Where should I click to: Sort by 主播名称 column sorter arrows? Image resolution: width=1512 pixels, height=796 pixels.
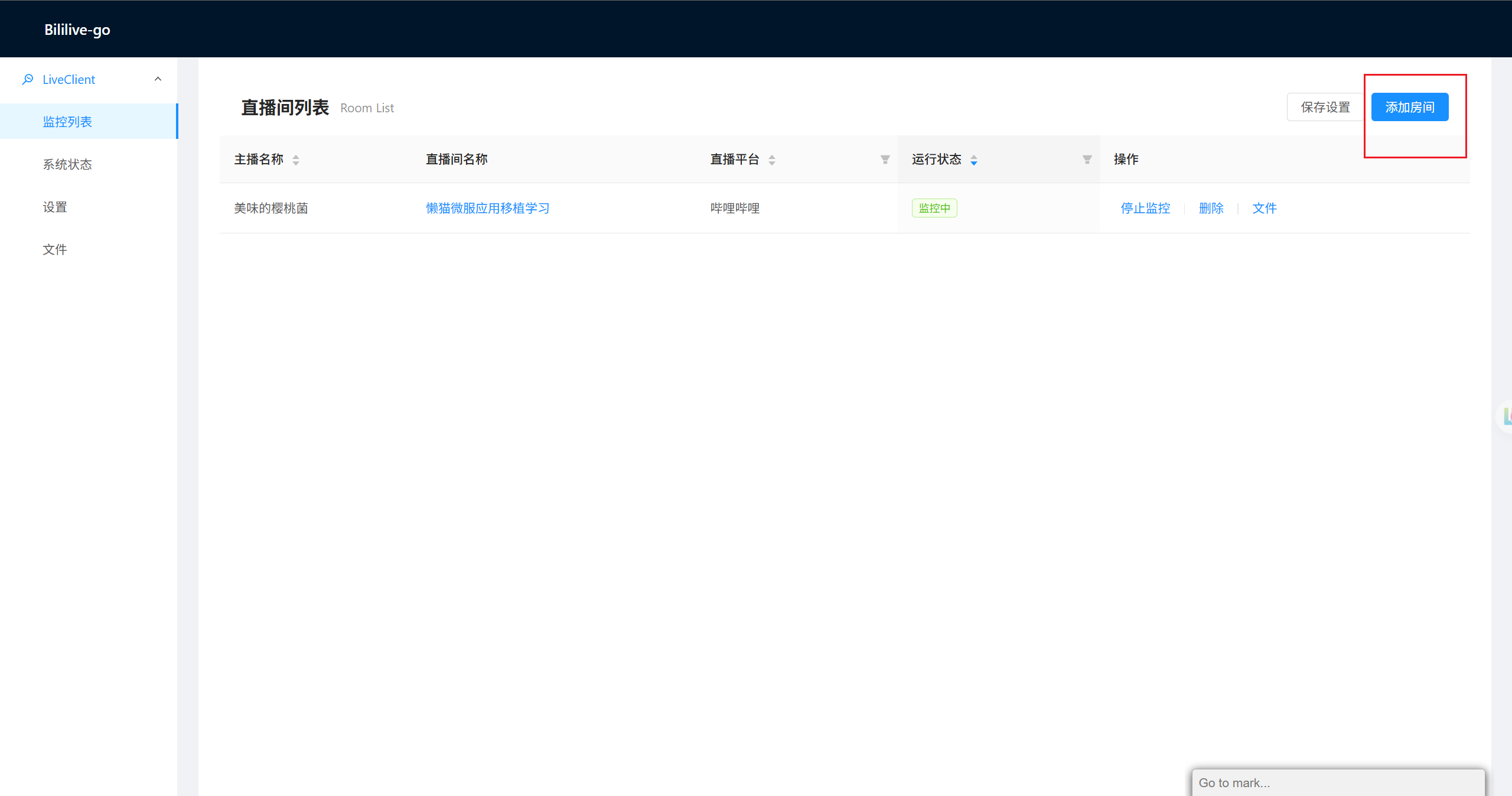(296, 160)
